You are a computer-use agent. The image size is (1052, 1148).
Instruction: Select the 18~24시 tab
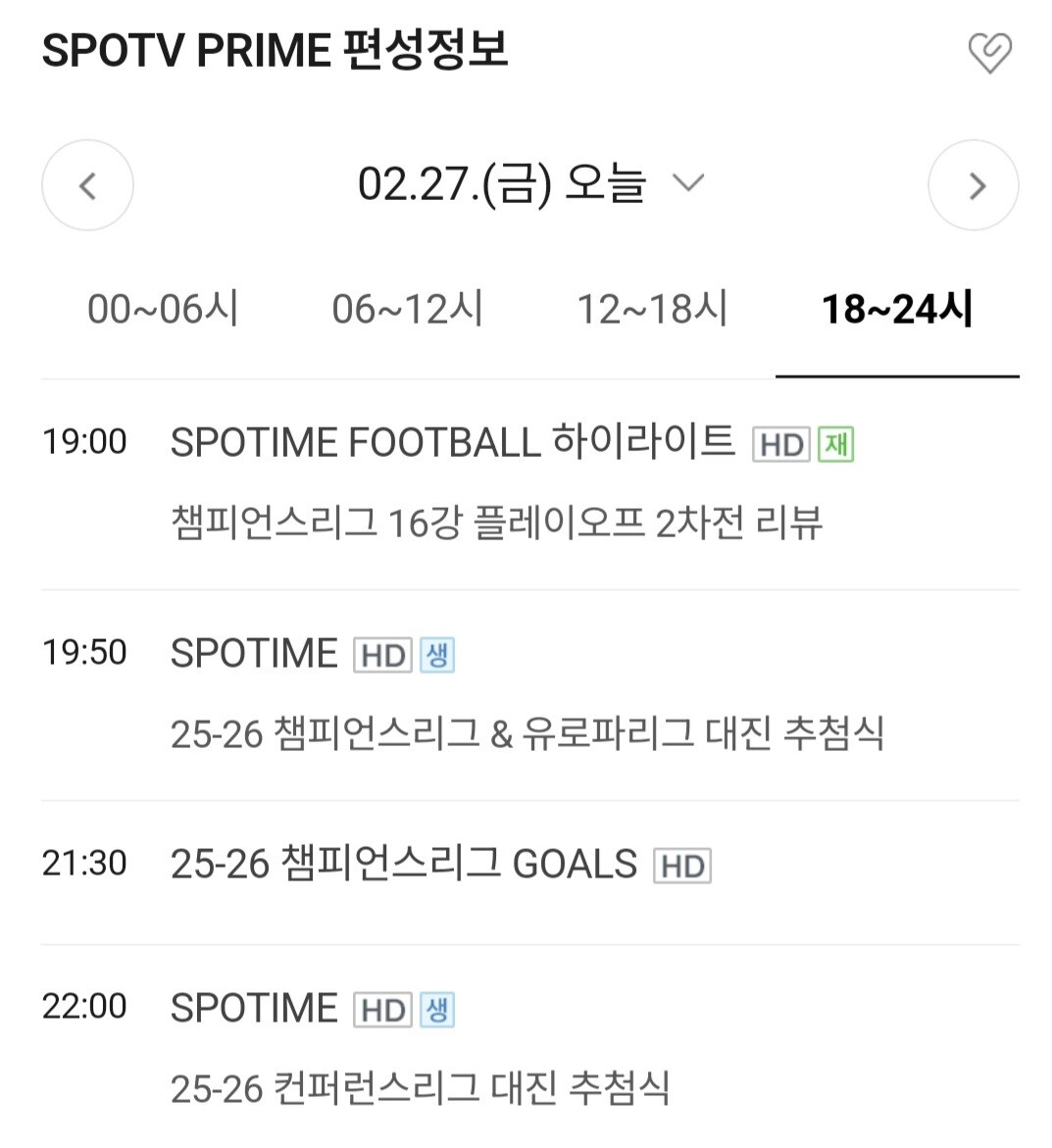click(x=897, y=308)
